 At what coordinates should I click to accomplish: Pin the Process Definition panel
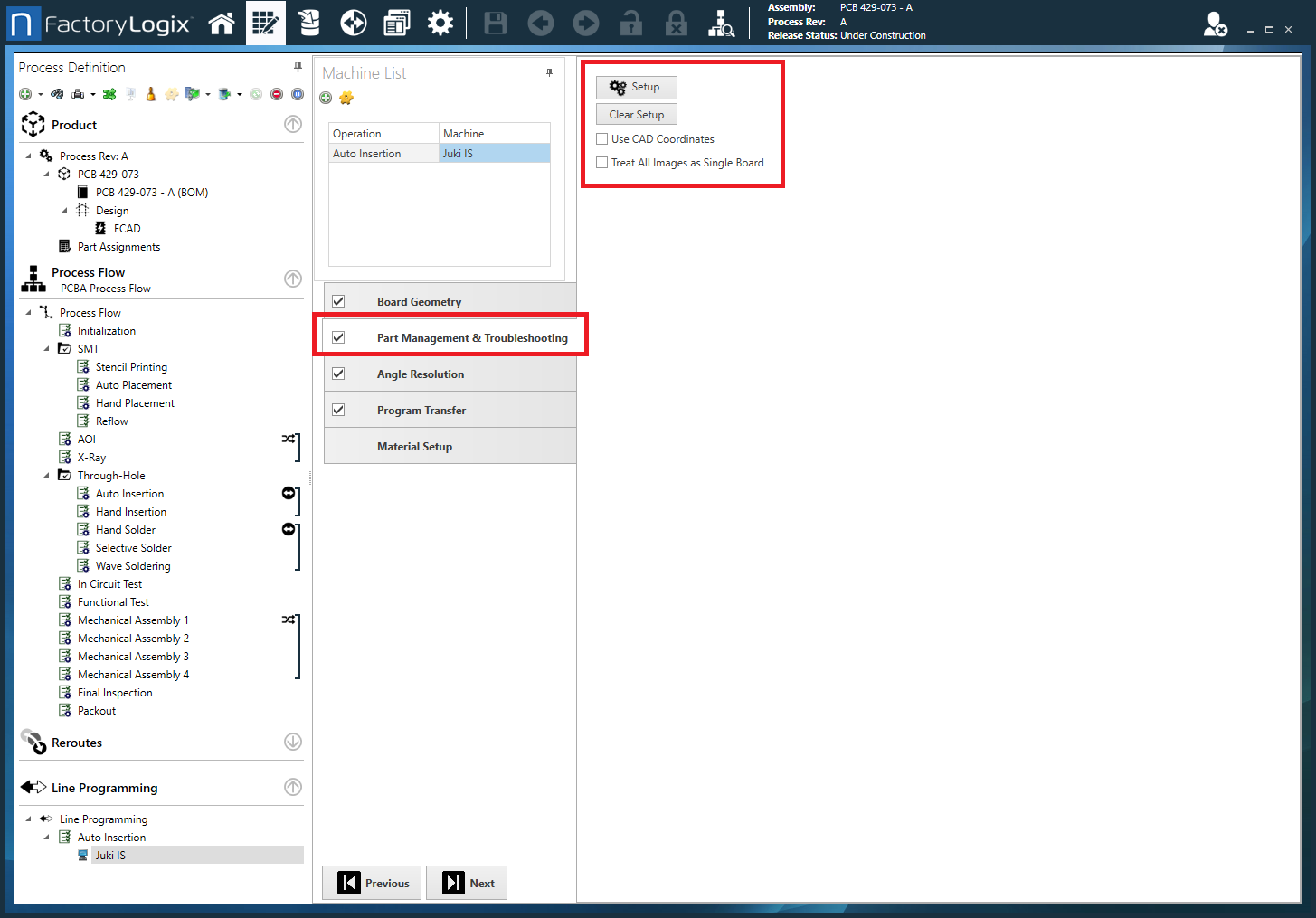point(298,67)
